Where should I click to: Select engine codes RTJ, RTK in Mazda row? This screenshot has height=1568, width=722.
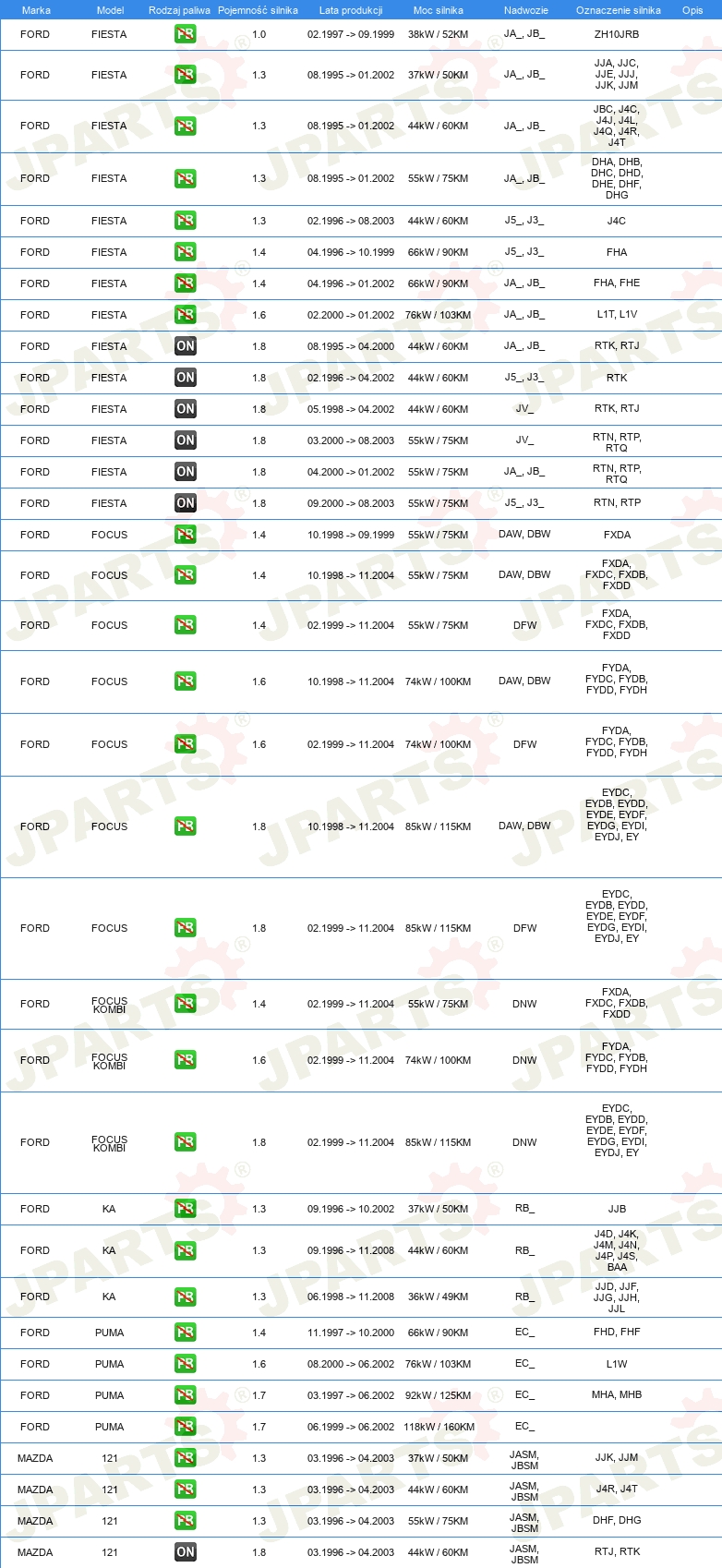click(x=617, y=1552)
